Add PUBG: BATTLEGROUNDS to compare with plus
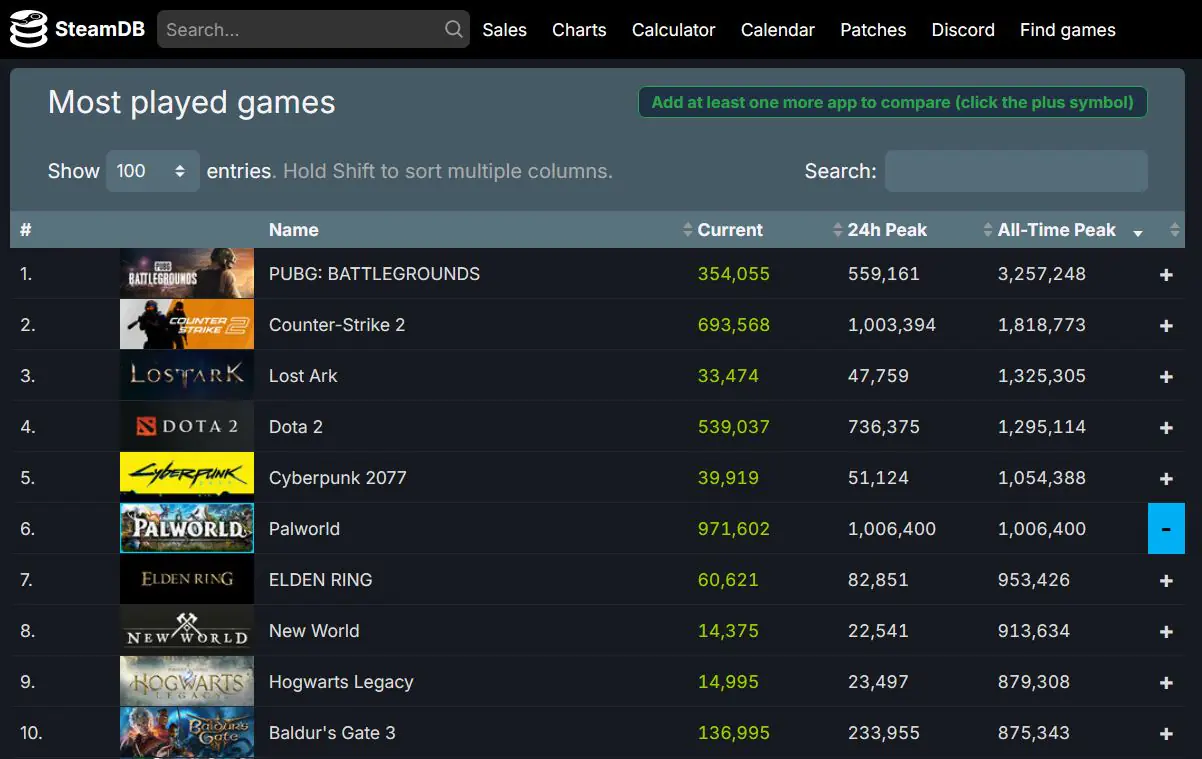Screen dimensions: 1202x759 tap(1166, 274)
